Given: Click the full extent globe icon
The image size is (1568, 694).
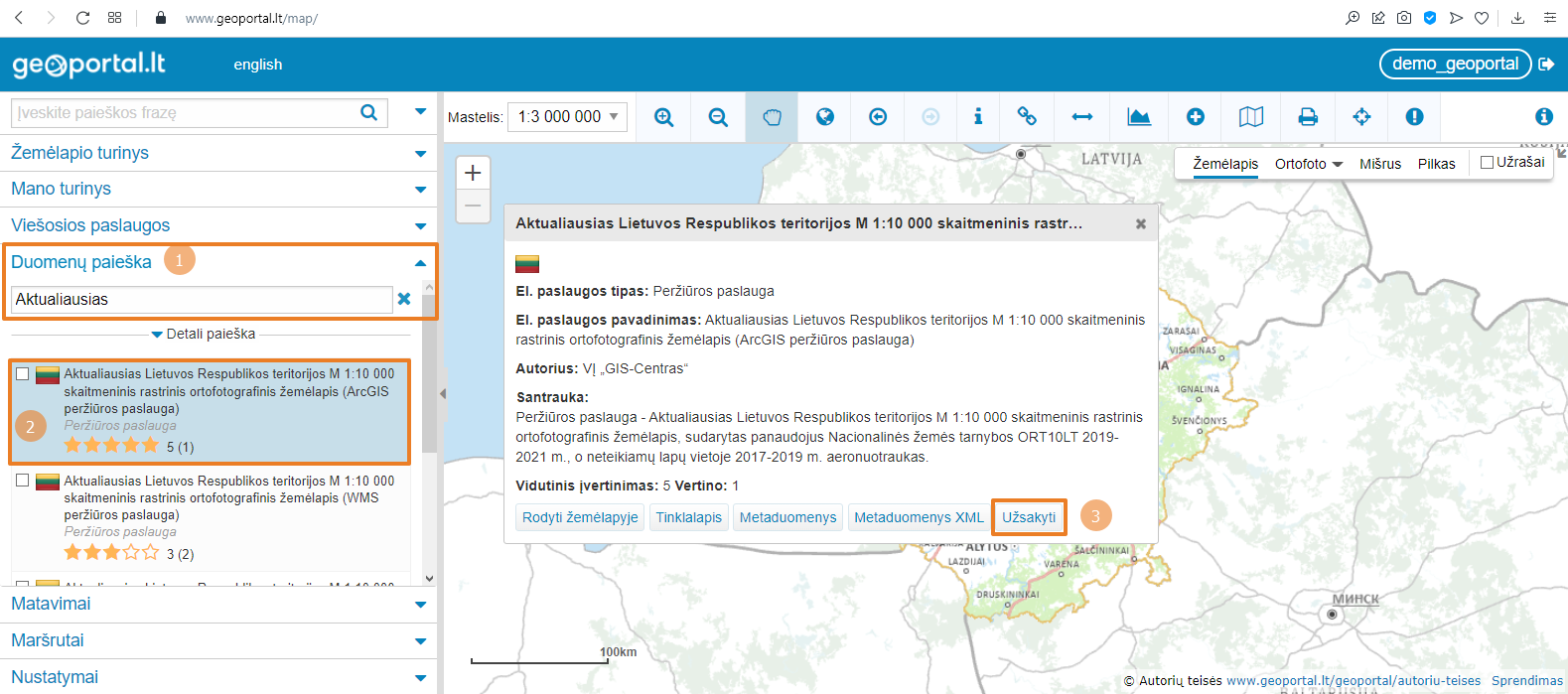Looking at the screenshot, I should click(824, 117).
